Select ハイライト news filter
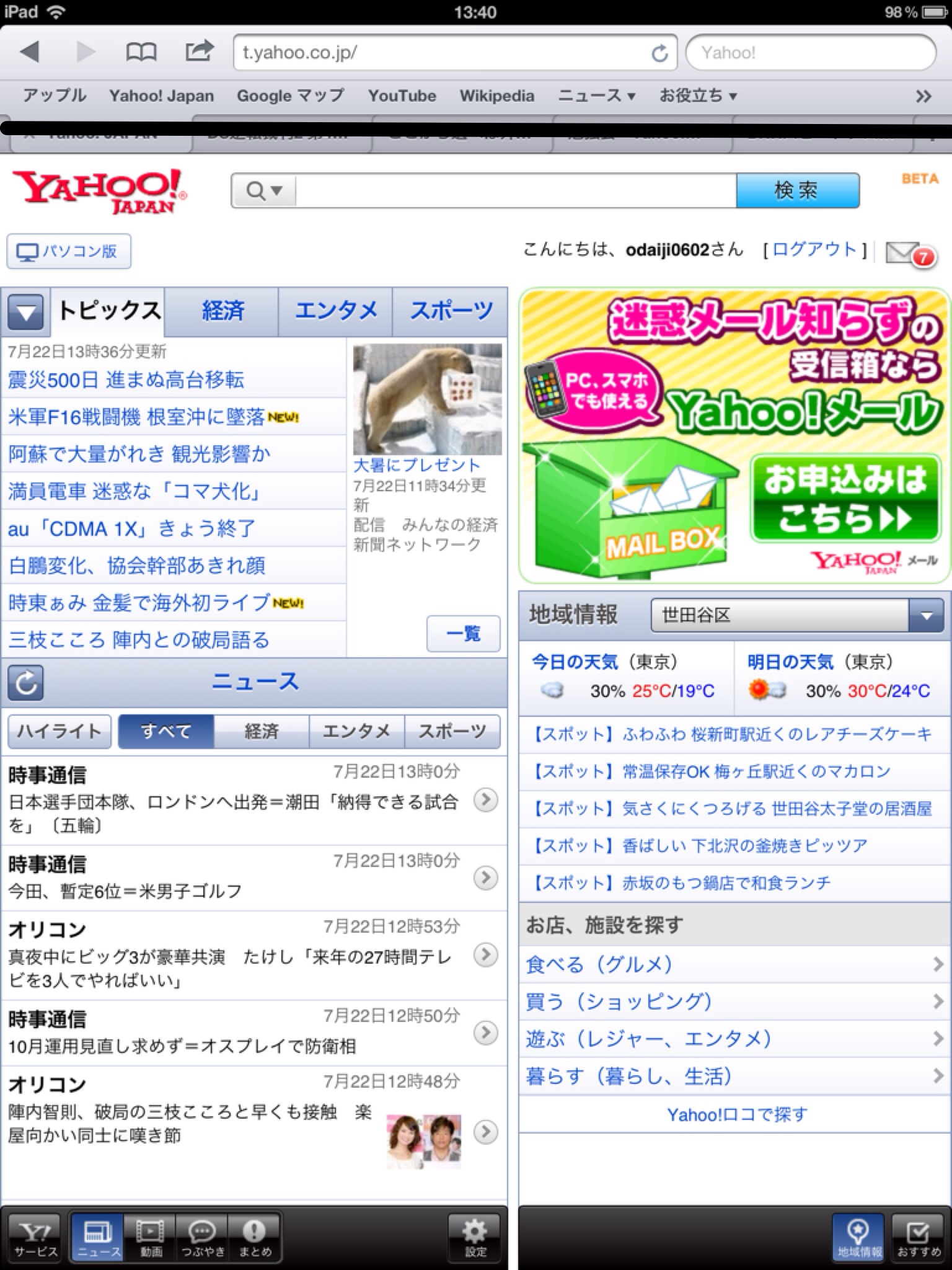 59,732
